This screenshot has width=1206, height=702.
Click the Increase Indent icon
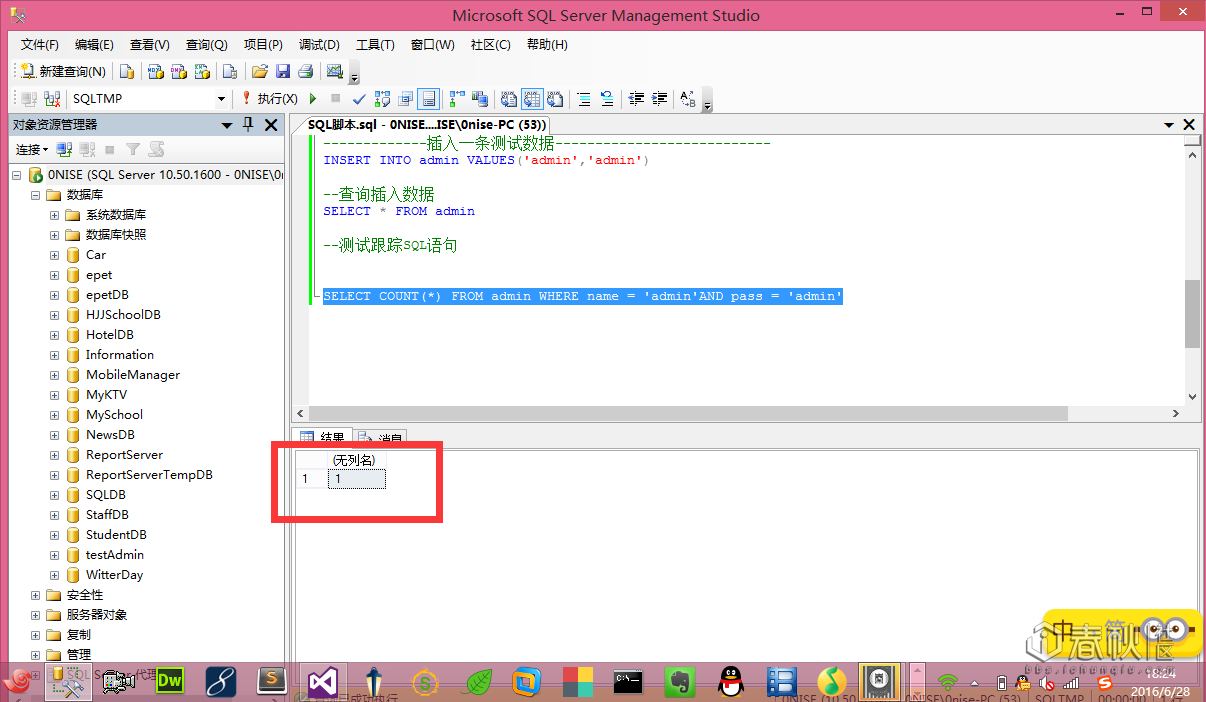[659, 99]
